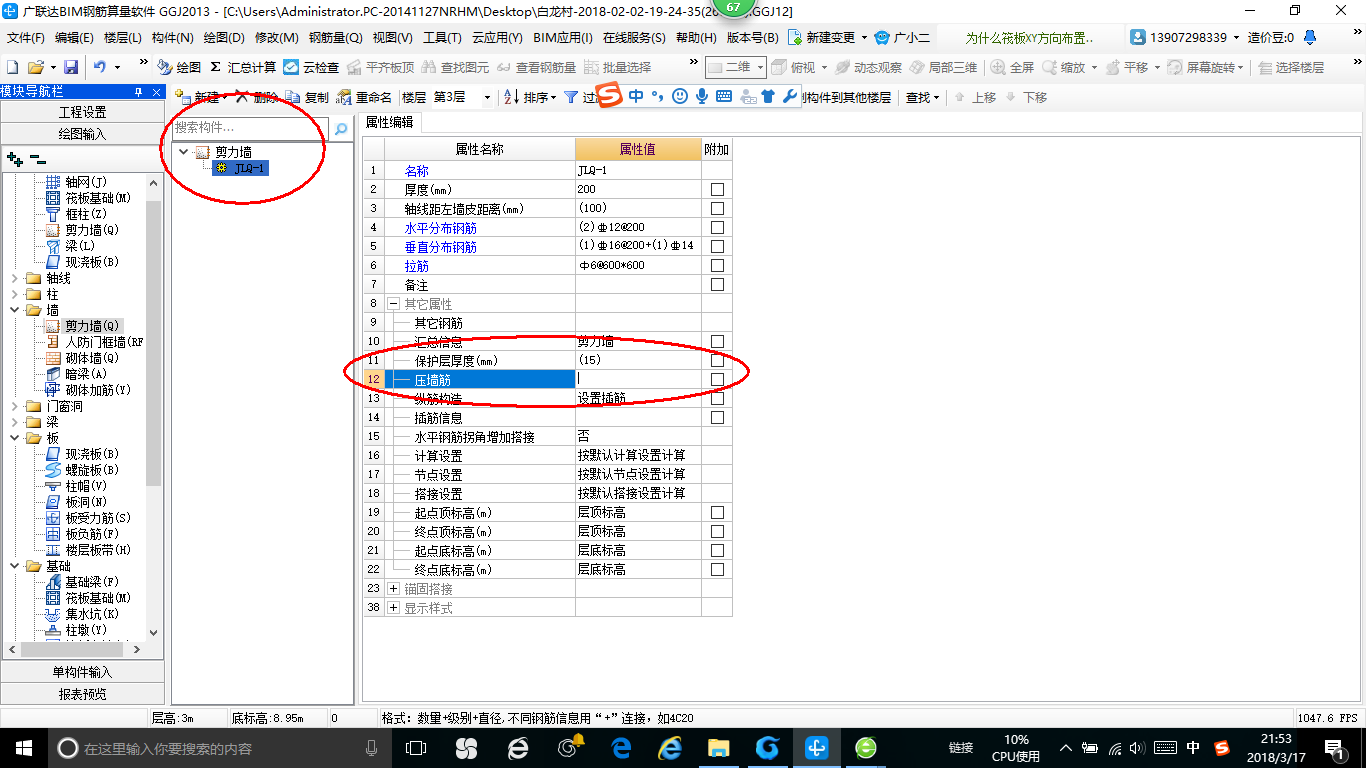Save project with the floppy icon
The width and height of the screenshot is (1366, 768).
[71, 67]
